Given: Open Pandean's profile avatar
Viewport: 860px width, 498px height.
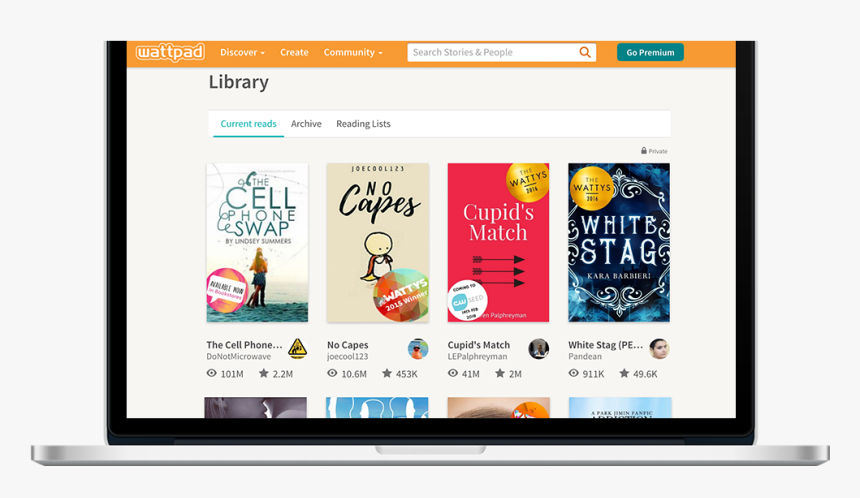Looking at the screenshot, I should coord(659,349).
